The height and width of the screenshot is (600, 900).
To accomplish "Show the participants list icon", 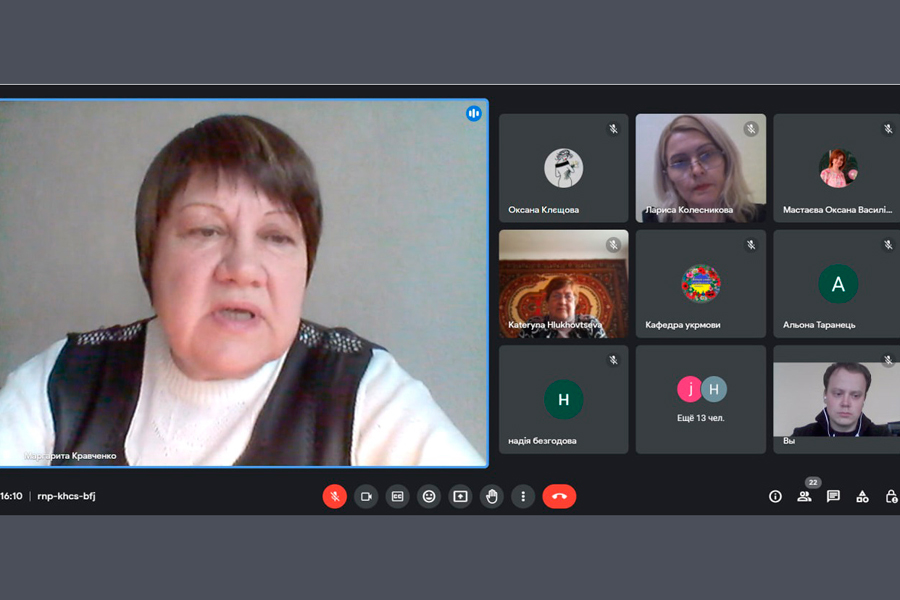I will pyautogui.click(x=804, y=497).
